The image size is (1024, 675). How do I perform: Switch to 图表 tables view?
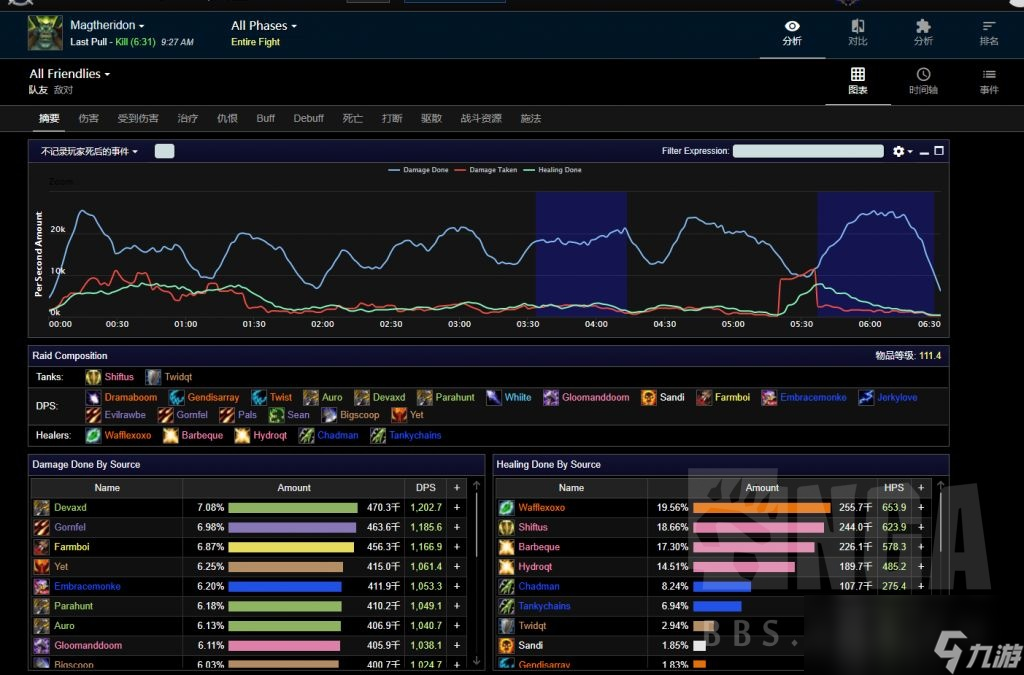coord(857,81)
